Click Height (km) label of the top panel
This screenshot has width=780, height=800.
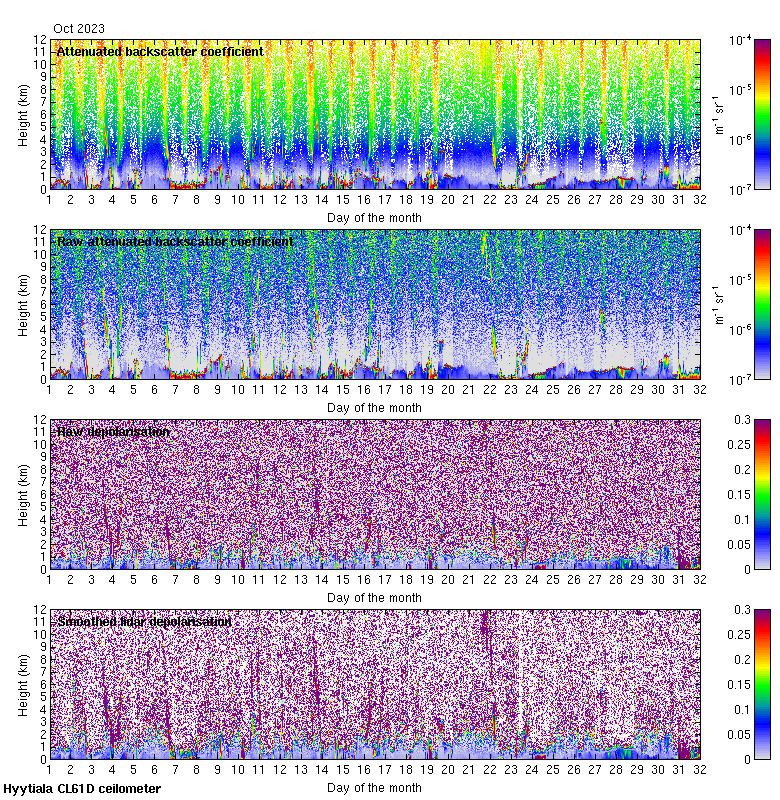(x=22, y=115)
